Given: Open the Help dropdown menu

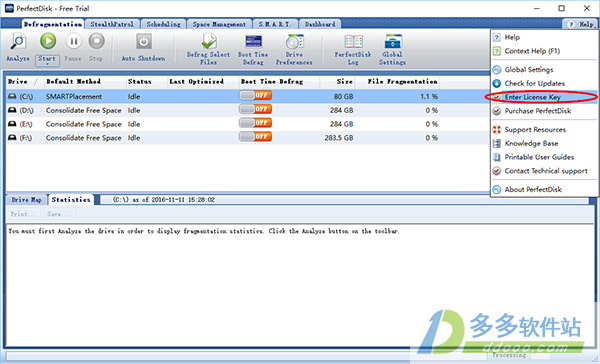Looking at the screenshot, I should click(581, 24).
